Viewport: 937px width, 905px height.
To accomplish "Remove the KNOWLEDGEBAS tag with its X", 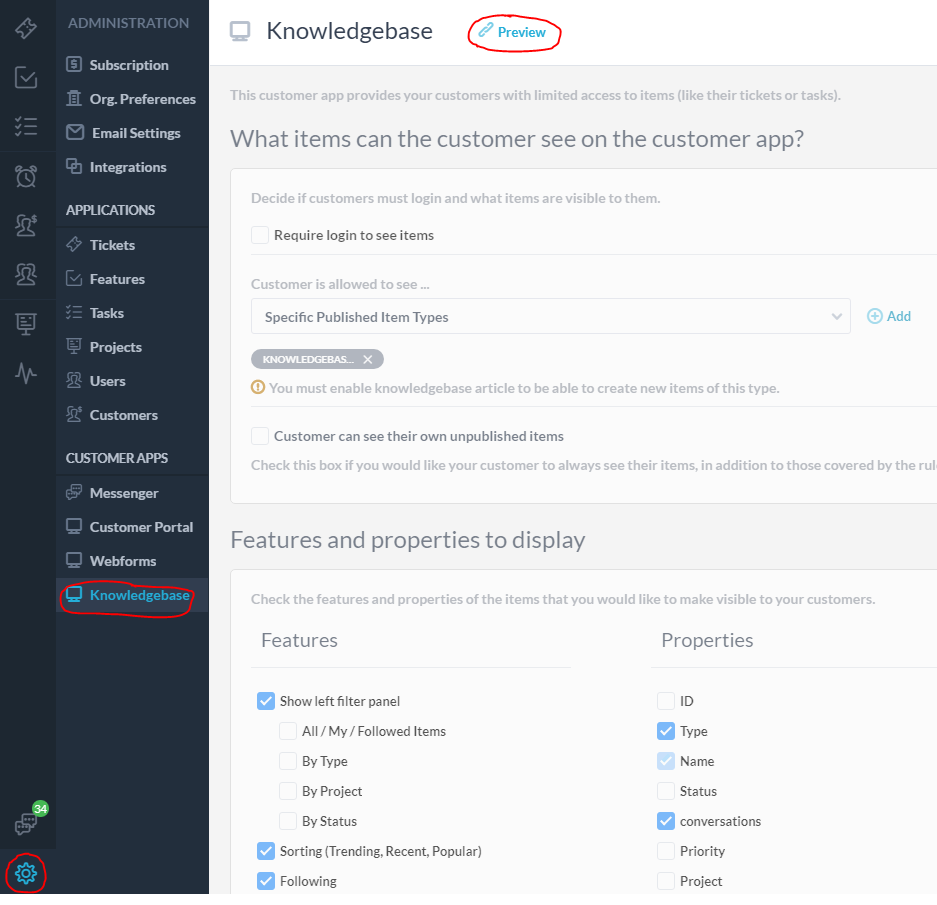I will pyautogui.click(x=367, y=359).
